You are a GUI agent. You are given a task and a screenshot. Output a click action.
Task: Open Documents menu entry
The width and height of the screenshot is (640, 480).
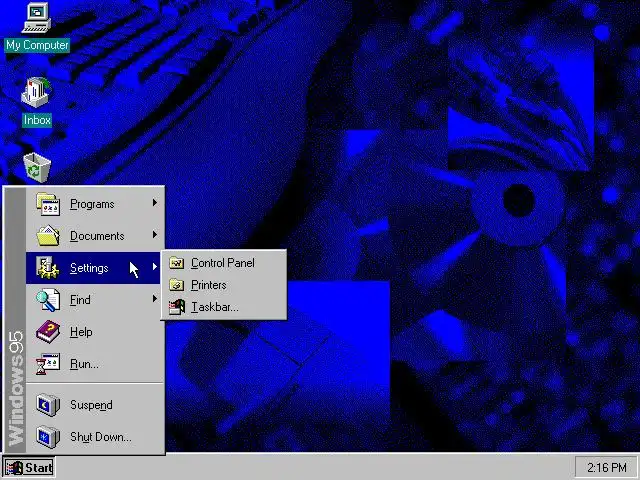(x=95, y=236)
